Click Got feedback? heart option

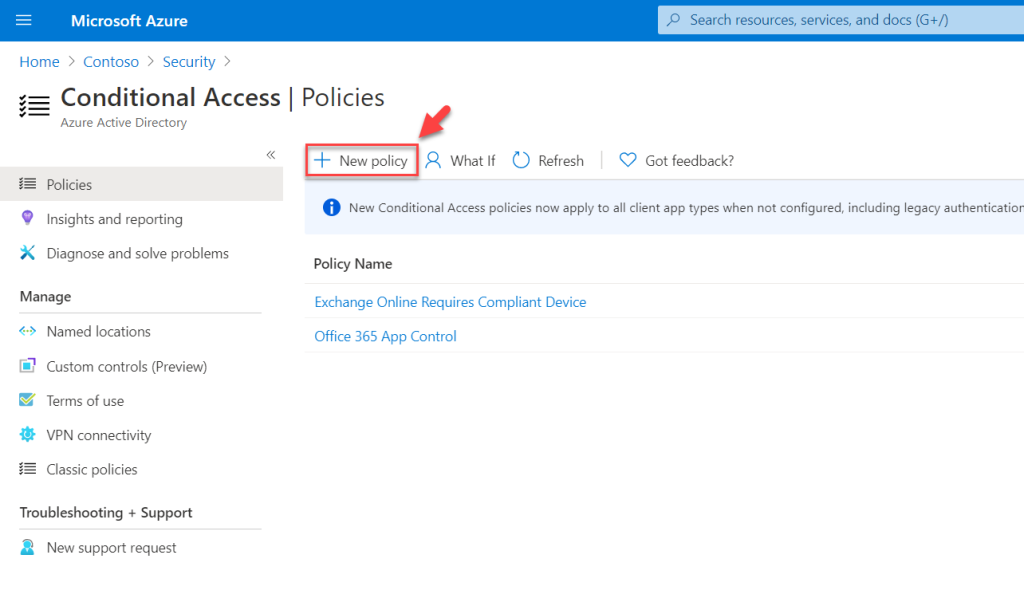point(676,160)
